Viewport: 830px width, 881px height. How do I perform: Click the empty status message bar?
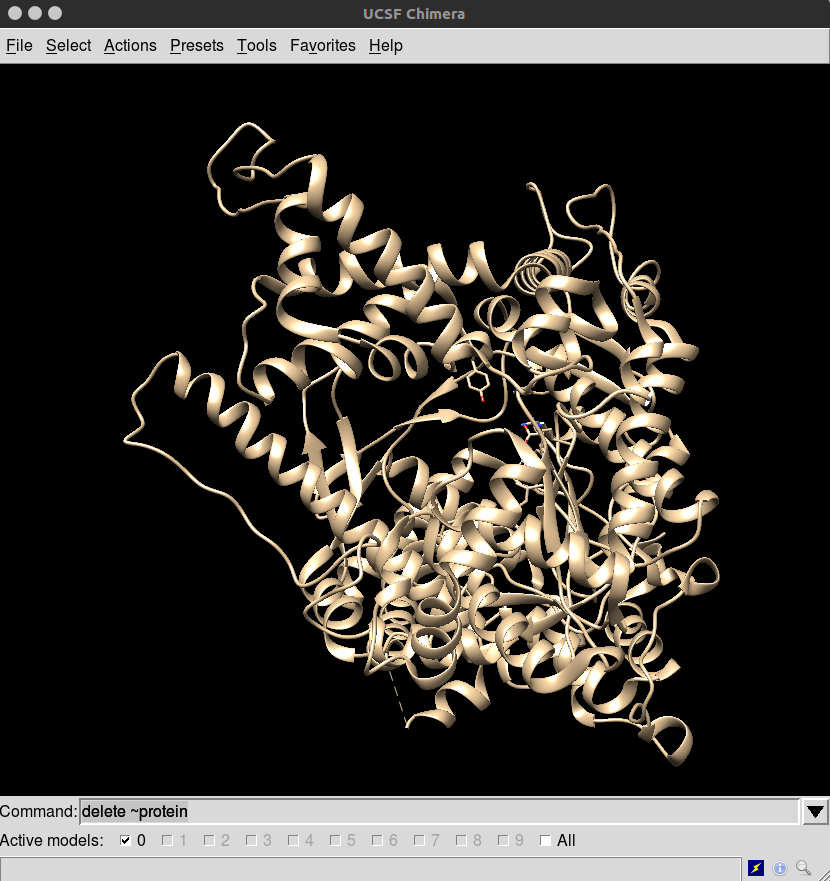370,868
